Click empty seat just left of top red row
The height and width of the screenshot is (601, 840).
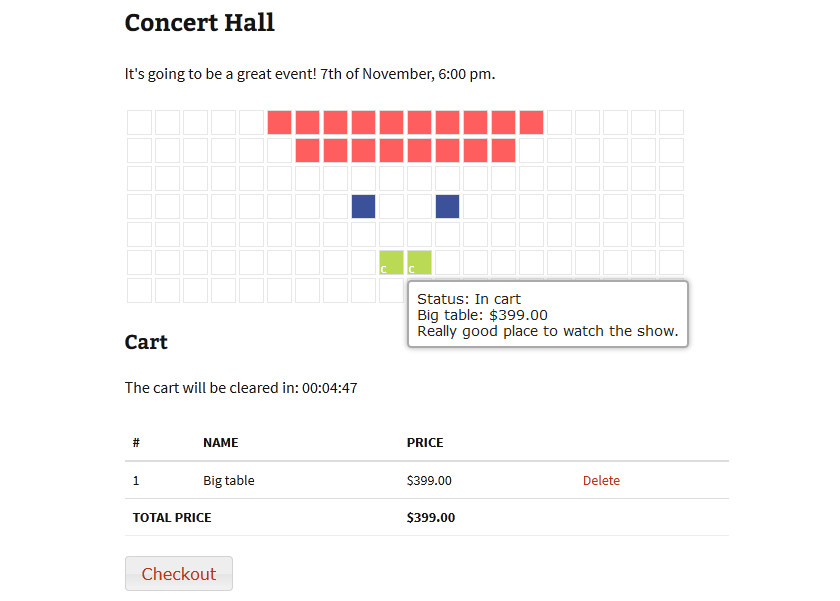click(251, 122)
